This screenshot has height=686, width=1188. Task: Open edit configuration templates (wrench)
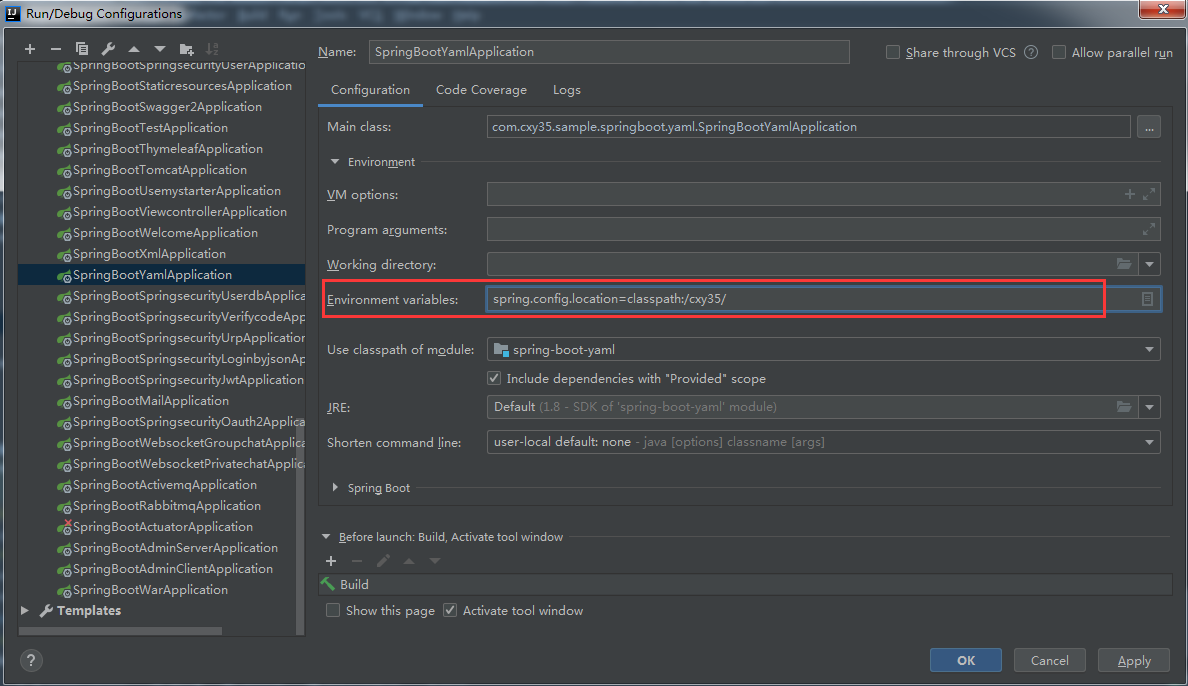(107, 48)
